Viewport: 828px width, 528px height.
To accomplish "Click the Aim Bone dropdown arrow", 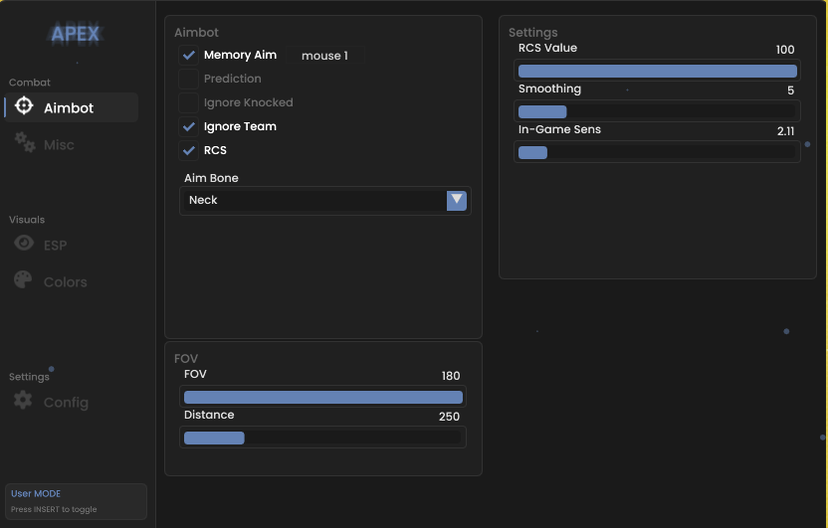I will tap(456, 200).
